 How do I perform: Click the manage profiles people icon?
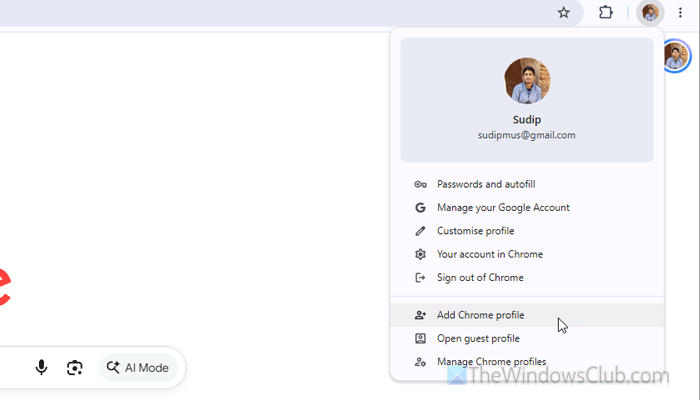420,362
